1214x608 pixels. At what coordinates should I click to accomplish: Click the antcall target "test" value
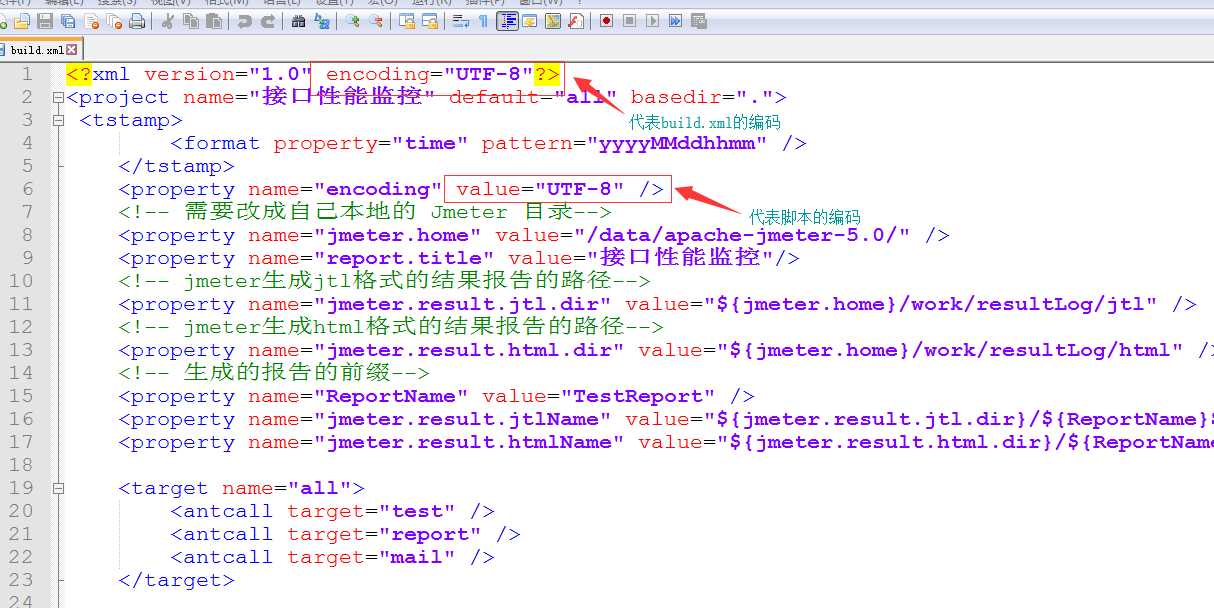point(423,511)
